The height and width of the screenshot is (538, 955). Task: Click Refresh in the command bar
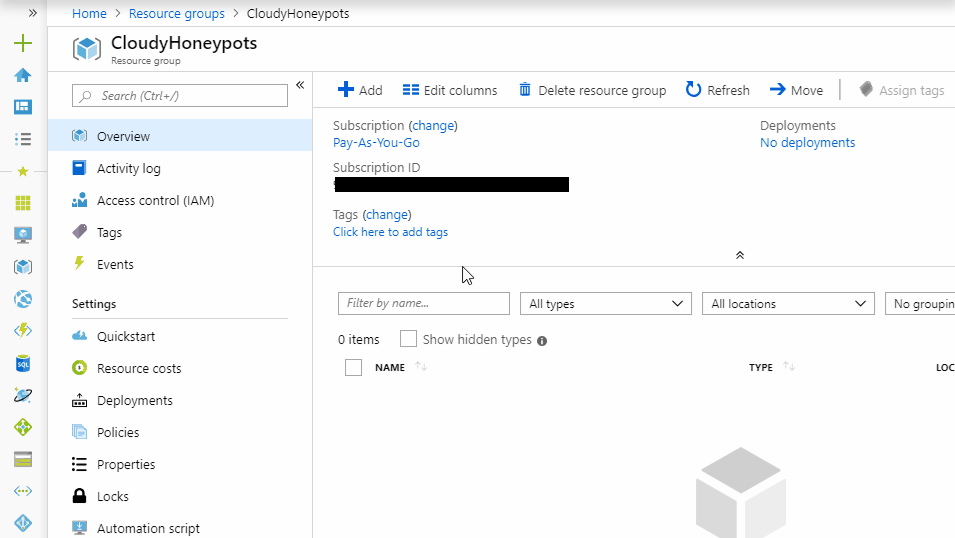coord(717,90)
